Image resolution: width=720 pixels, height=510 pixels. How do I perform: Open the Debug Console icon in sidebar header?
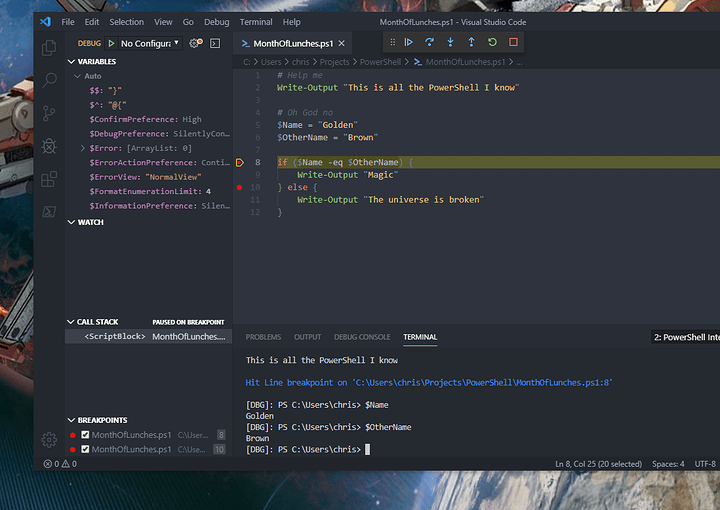[x=215, y=43]
